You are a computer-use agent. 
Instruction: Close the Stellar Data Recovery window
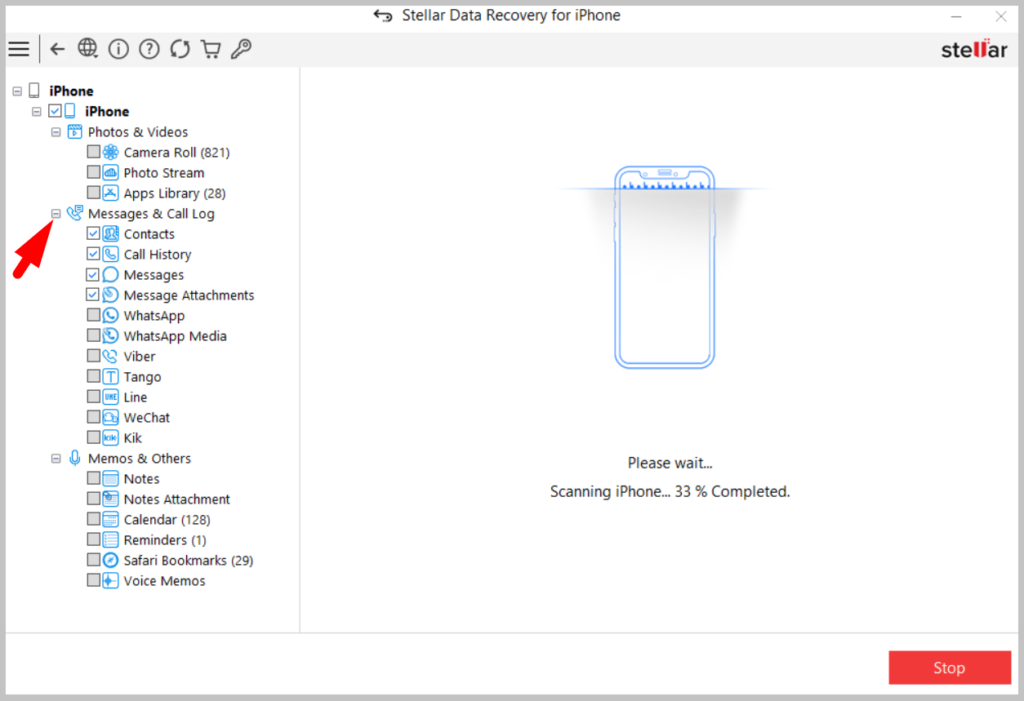click(1000, 16)
